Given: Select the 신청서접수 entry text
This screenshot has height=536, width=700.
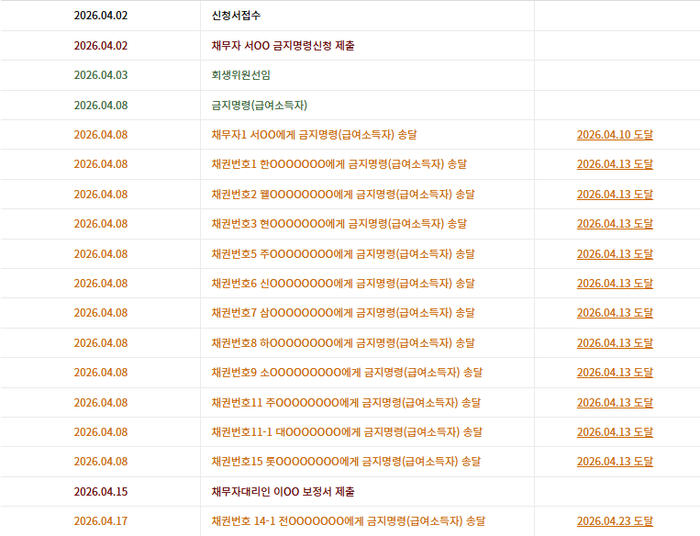Looking at the screenshot, I should tap(236, 16).
